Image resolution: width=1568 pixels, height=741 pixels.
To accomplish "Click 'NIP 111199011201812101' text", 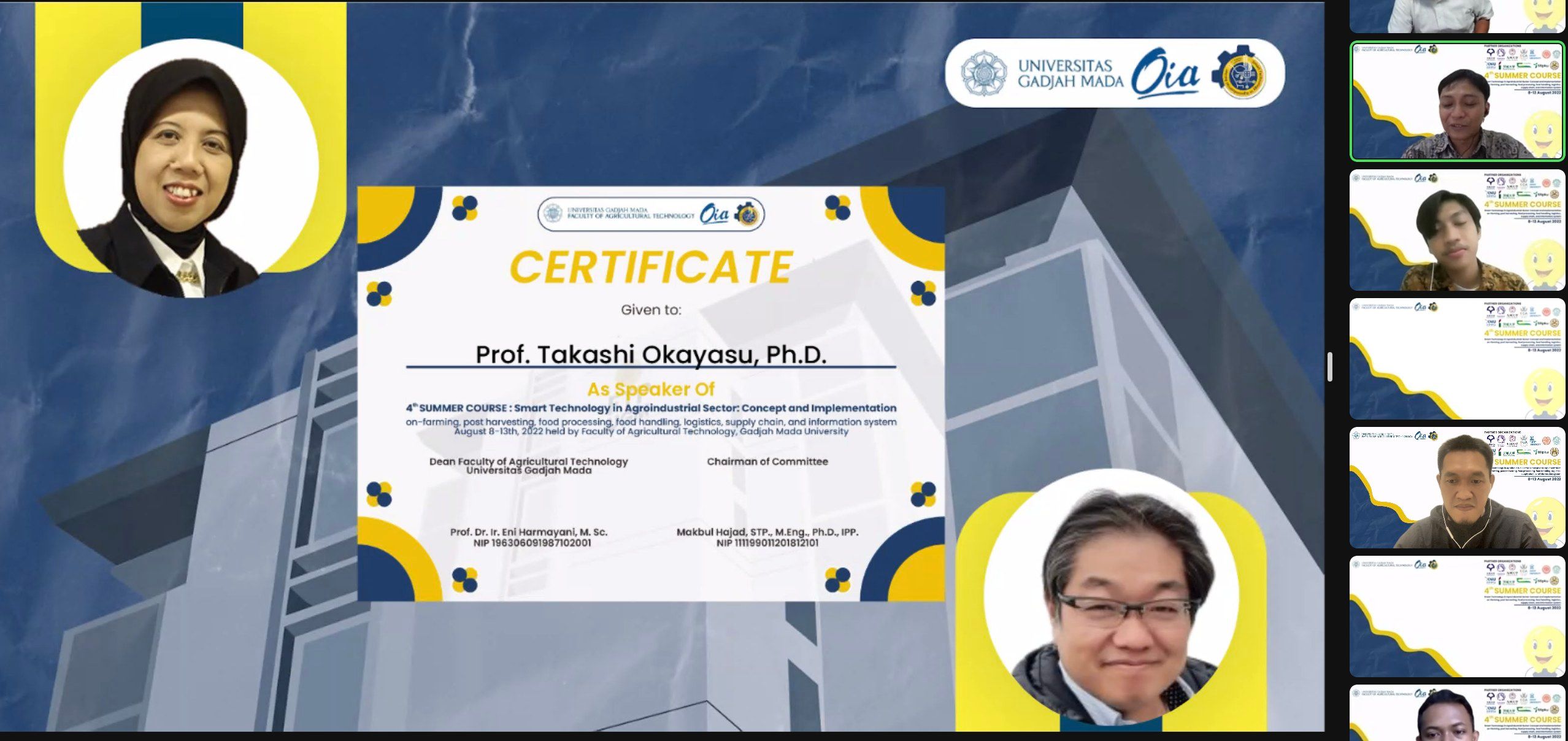I will pos(767,543).
